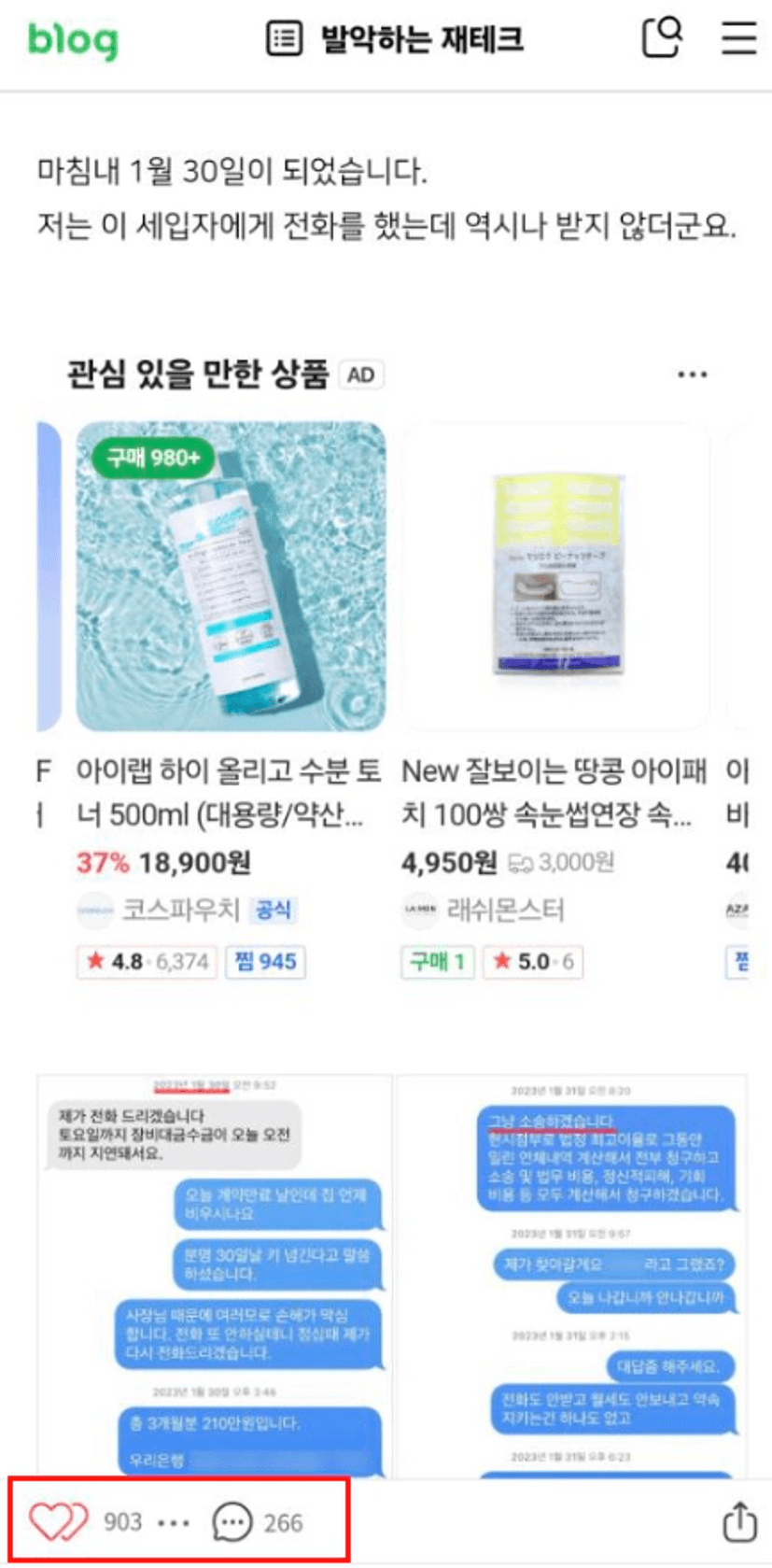Image resolution: width=772 pixels, height=1568 pixels.
Task: Expand ad options with three dots
Action: (x=692, y=374)
